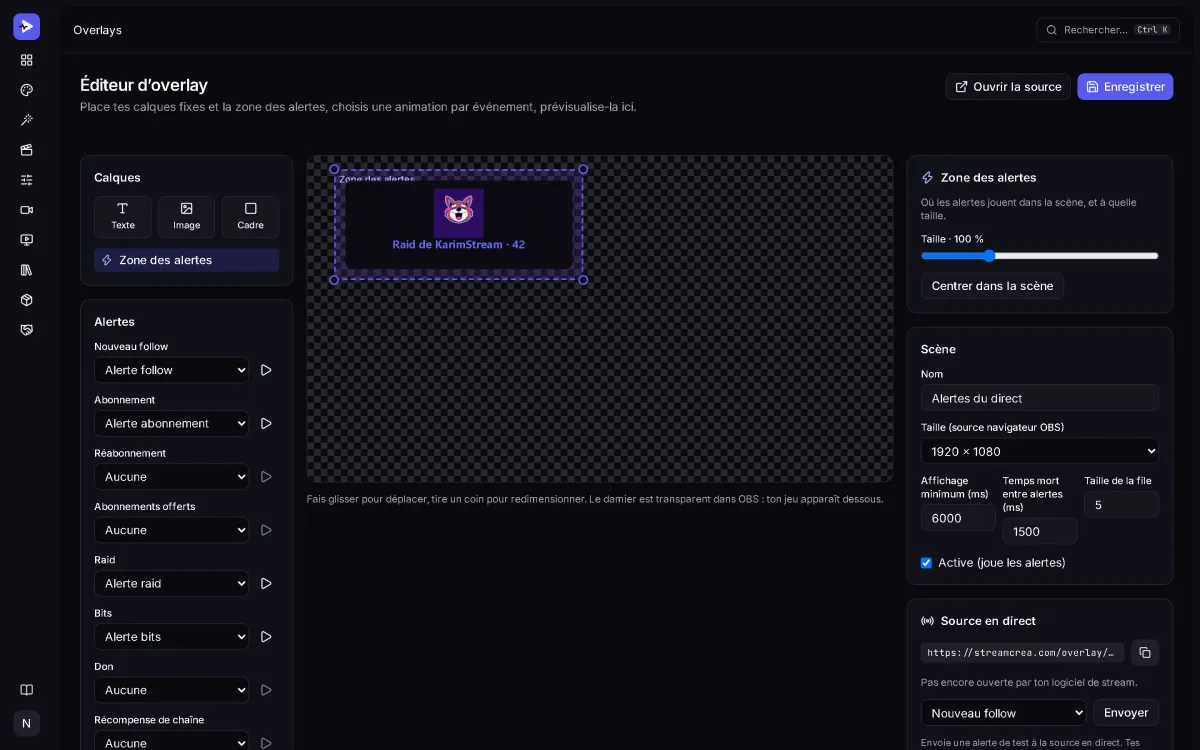Open the dashboard grid sidebar icon
Image resolution: width=1200 pixels, height=750 pixels.
click(x=26, y=60)
